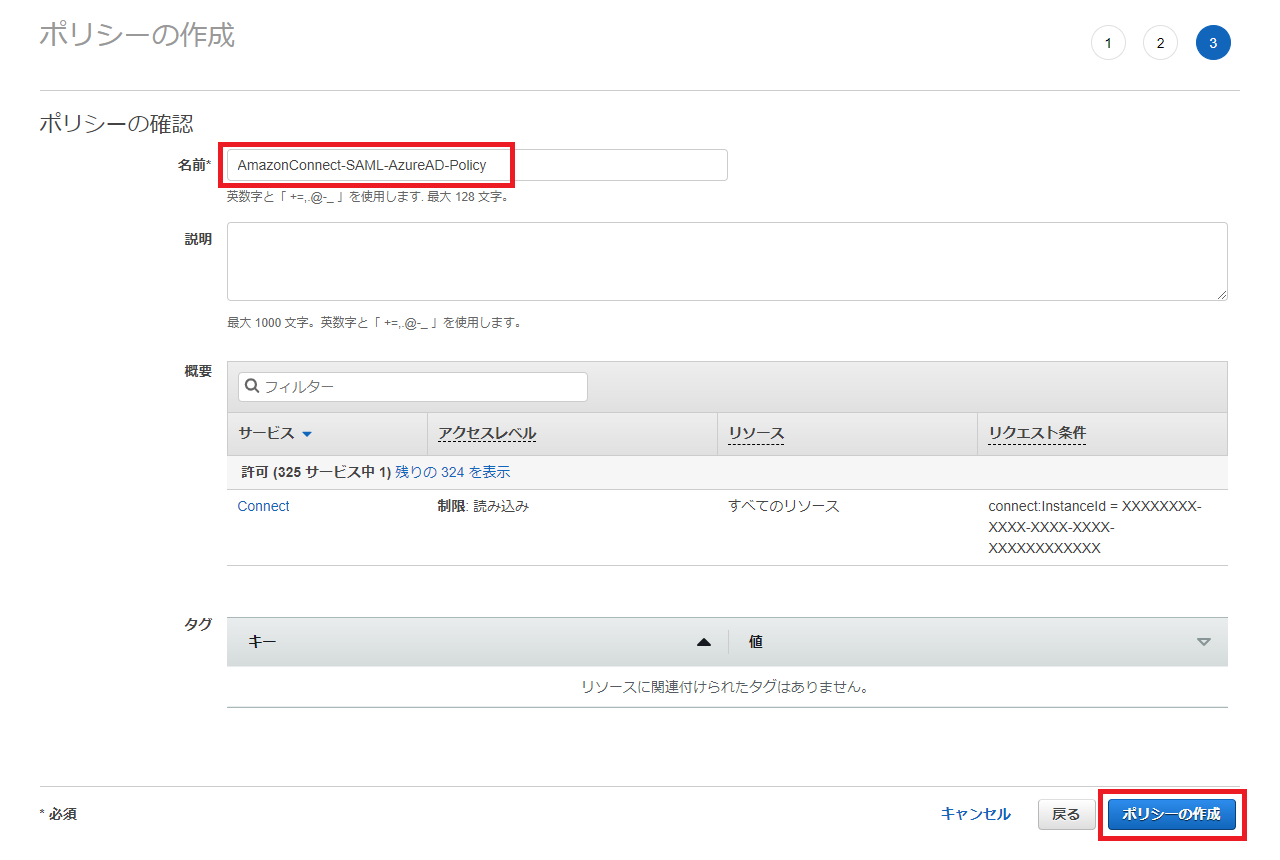Image resolution: width=1280 pixels, height=860 pixels.
Task: Click the アクセスレベル column header
Action: [487, 433]
